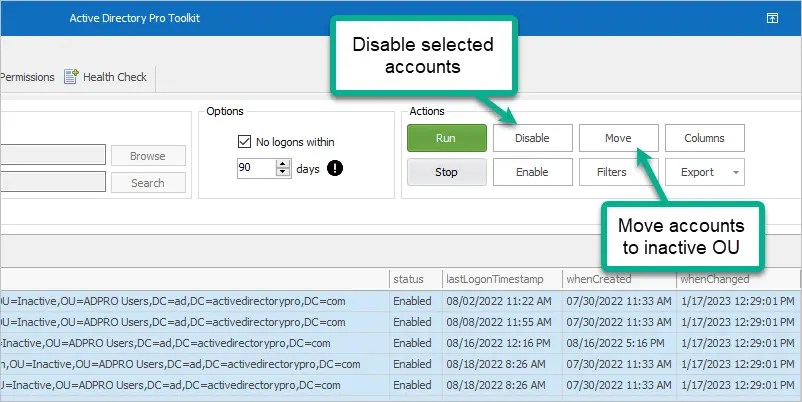Sort by whenChanged column header

click(x=738, y=279)
